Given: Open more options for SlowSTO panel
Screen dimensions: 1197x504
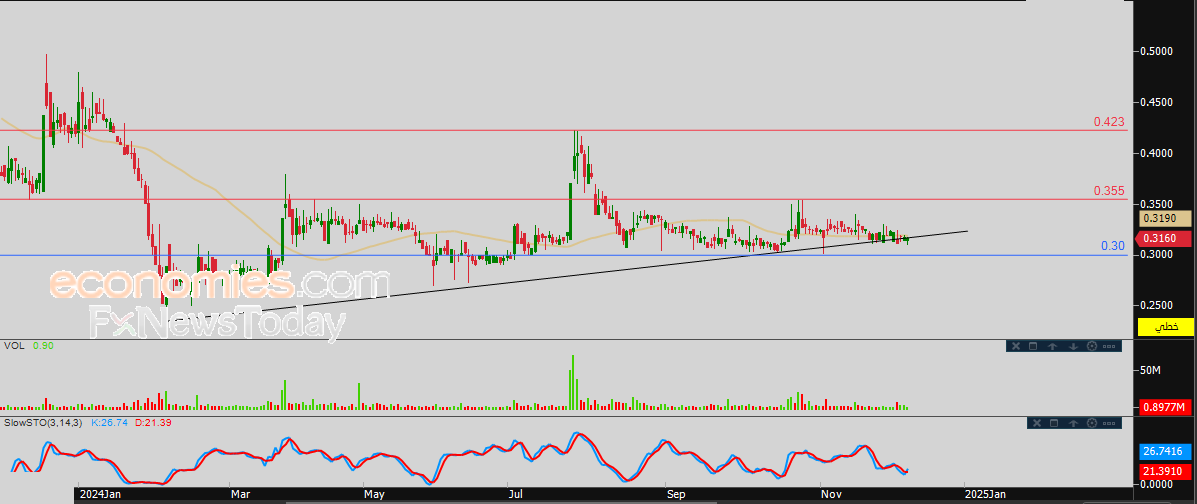Looking at the screenshot, I should tap(1109, 424).
